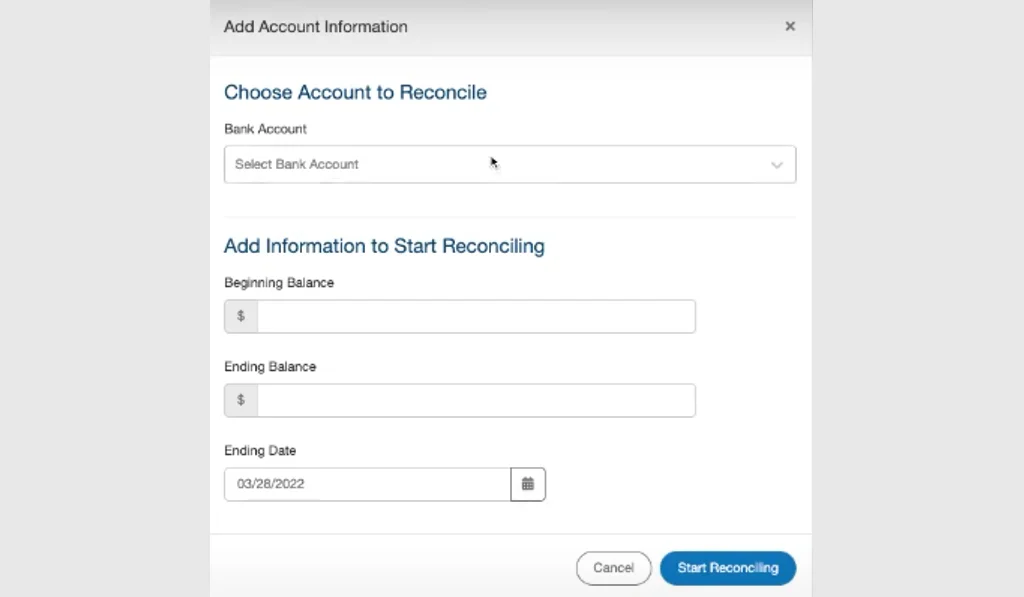The width and height of the screenshot is (1024, 597).
Task: Click the Ending Balance label text
Action: pos(270,367)
